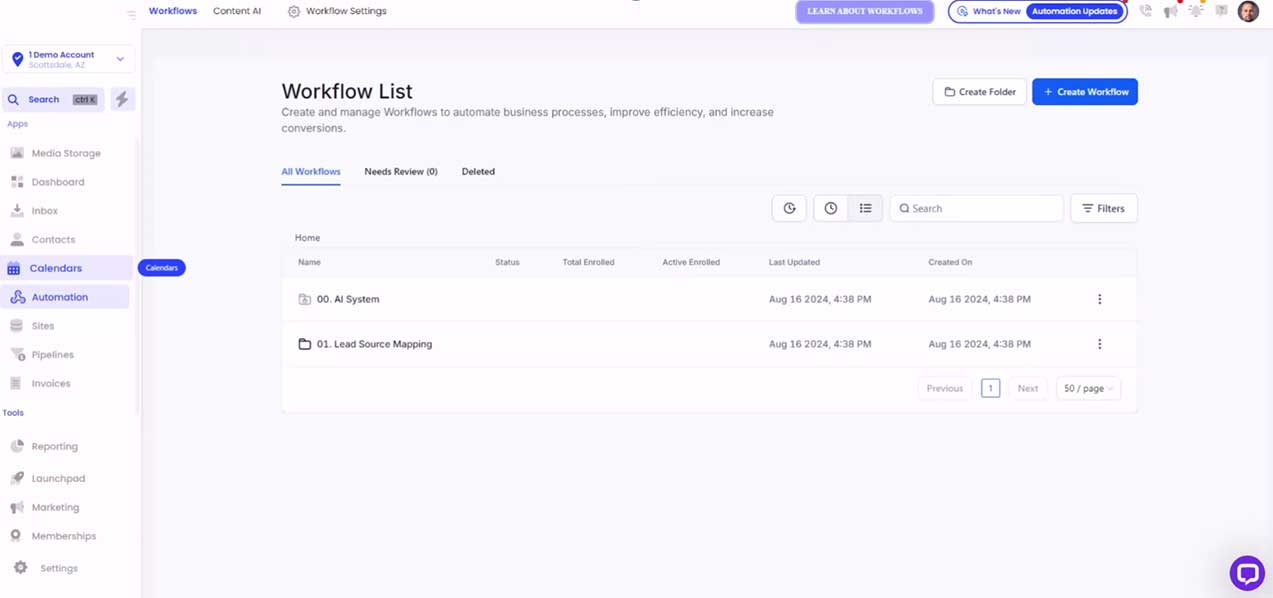Screen dimensions: 1273x598
Task: Open actions menu for 00. AI System
Action: pos(1099,298)
